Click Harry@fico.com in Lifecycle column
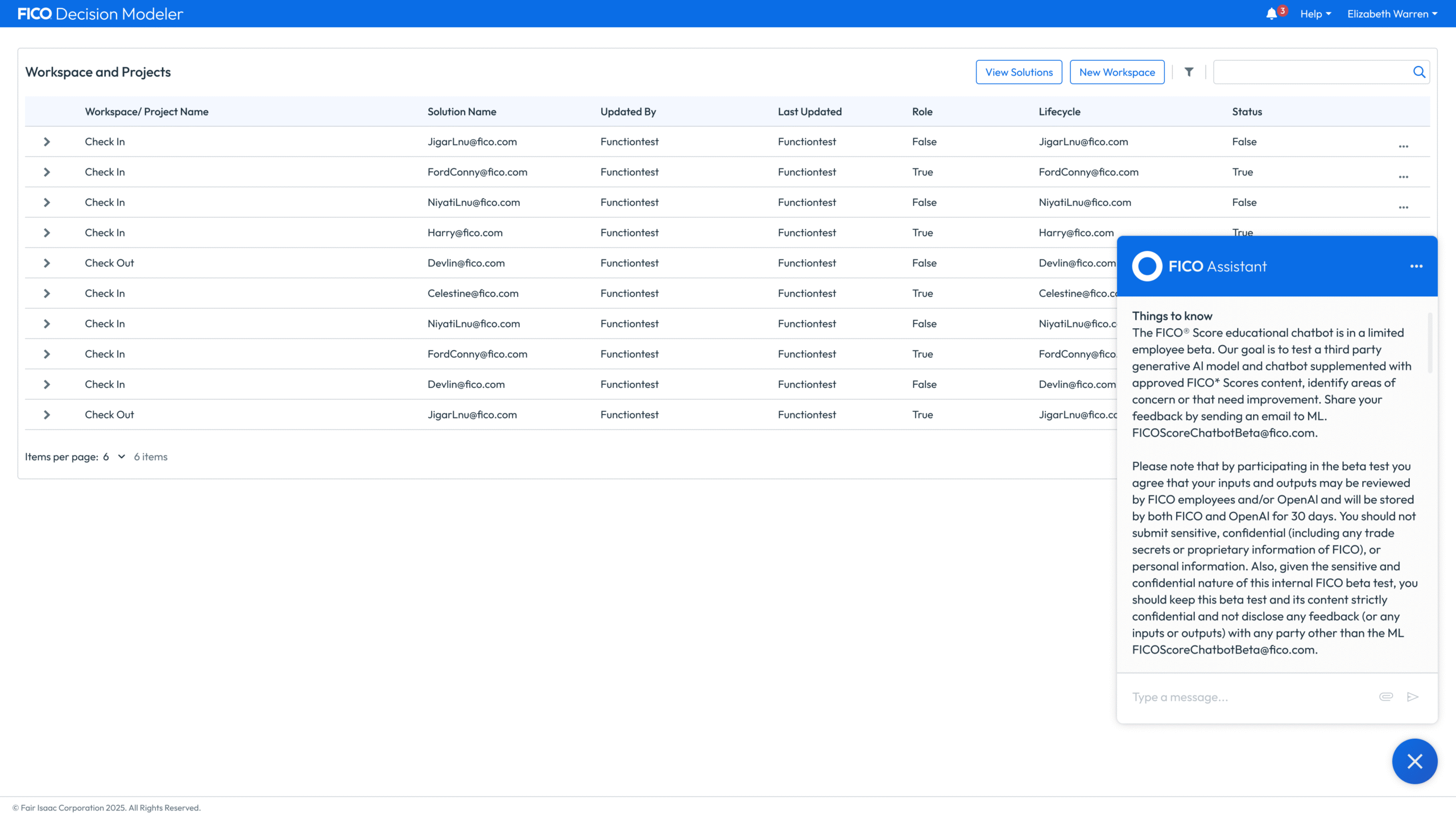This screenshot has width=1456, height=819. click(x=1076, y=233)
